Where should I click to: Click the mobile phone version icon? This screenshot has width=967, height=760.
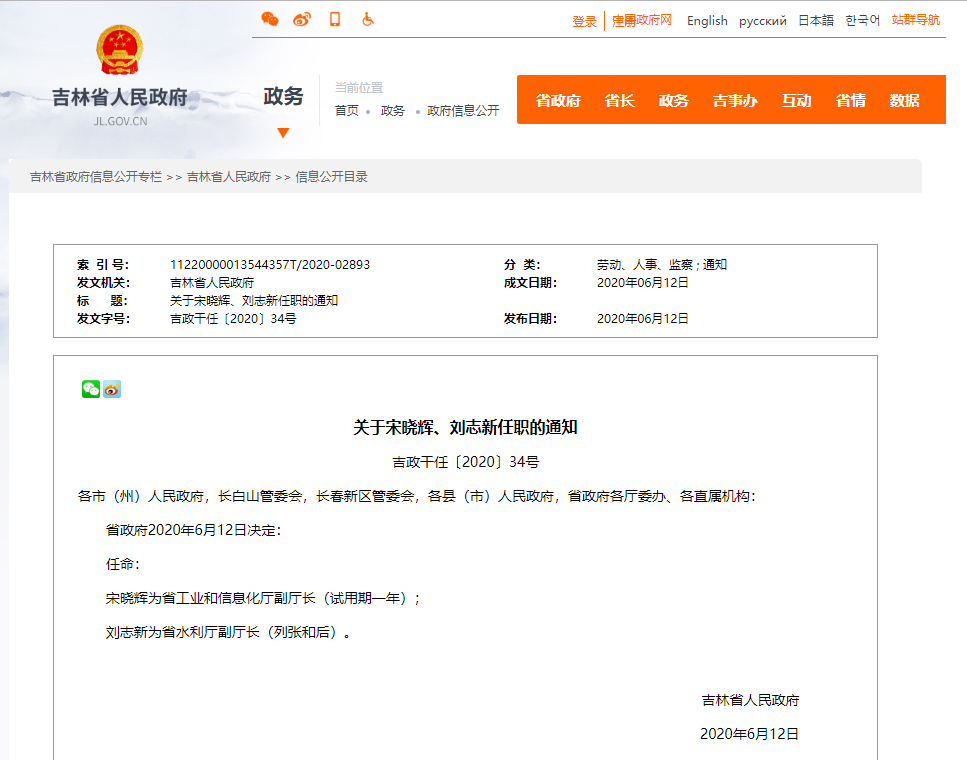click(335, 19)
